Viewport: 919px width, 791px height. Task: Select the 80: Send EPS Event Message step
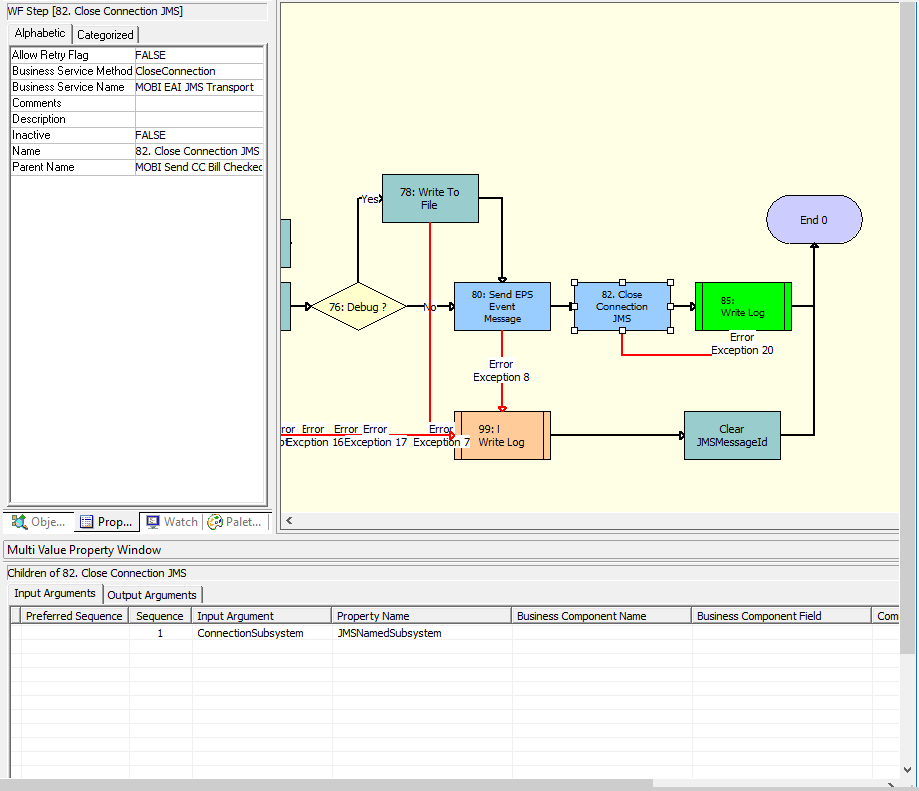[x=502, y=306]
